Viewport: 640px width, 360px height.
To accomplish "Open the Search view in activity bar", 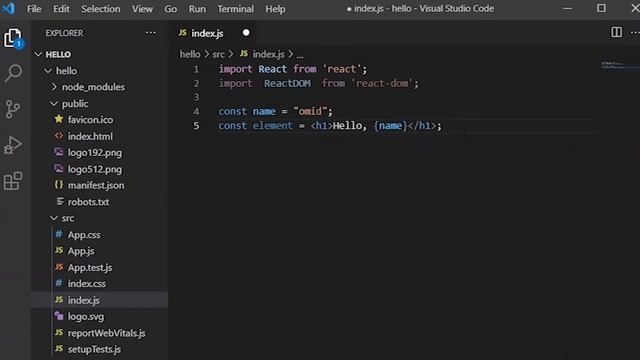I will click(x=13, y=73).
